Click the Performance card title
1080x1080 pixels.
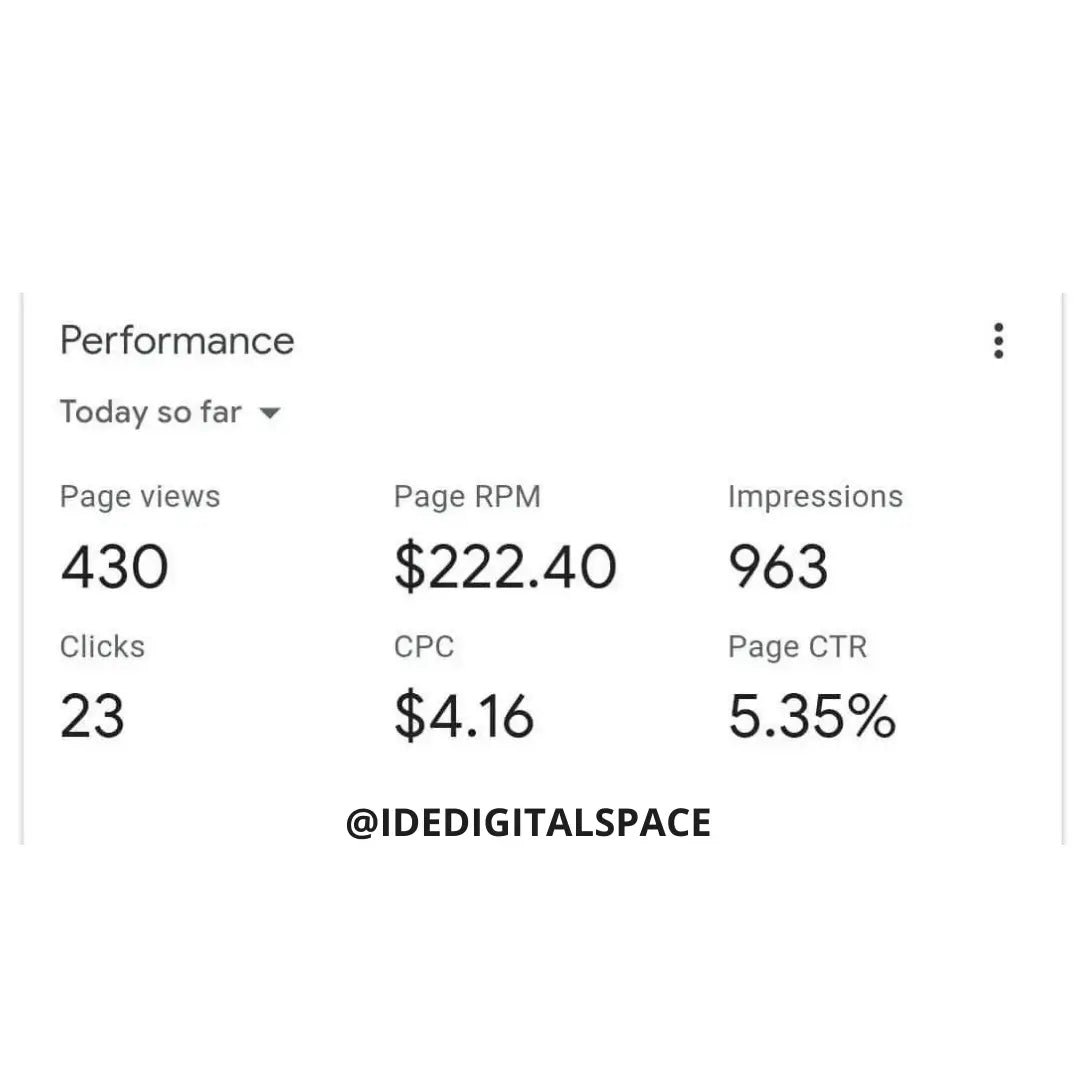pos(177,341)
